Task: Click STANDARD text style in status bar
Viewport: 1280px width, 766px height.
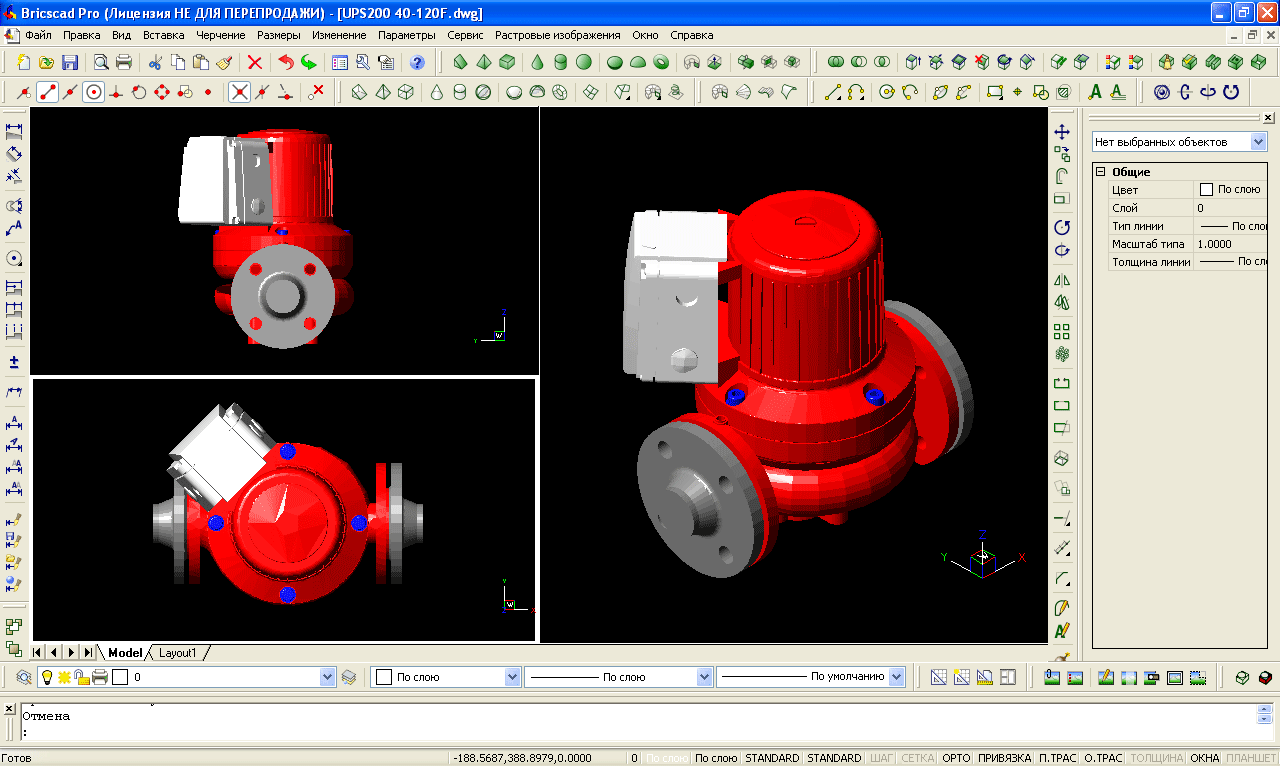Action: coord(772,758)
